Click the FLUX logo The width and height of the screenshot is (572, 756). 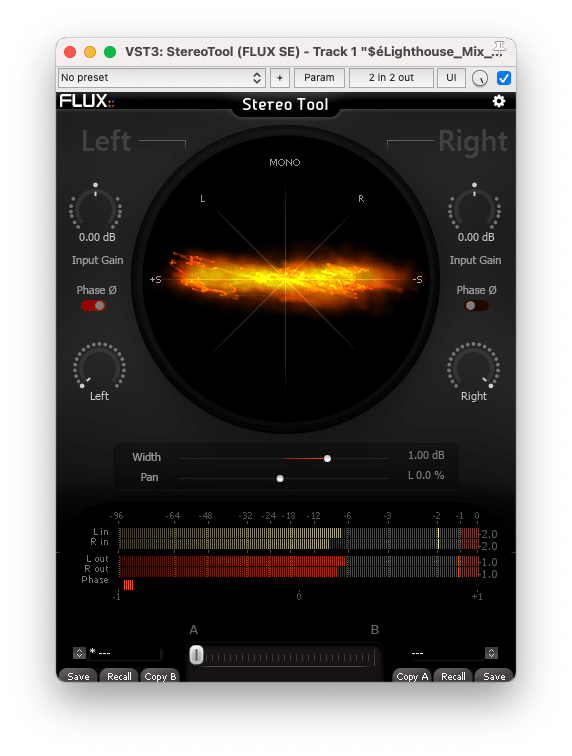pyautogui.click(x=87, y=101)
